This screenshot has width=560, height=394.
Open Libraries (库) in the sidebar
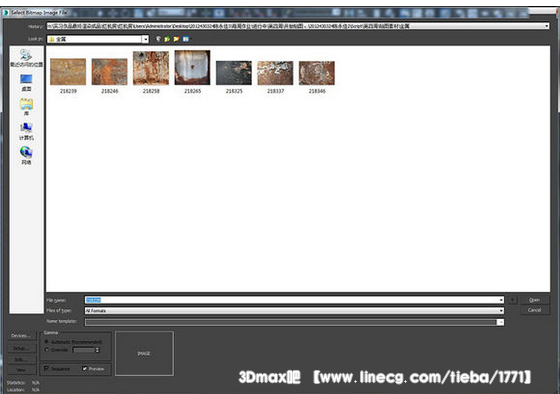coord(26,107)
